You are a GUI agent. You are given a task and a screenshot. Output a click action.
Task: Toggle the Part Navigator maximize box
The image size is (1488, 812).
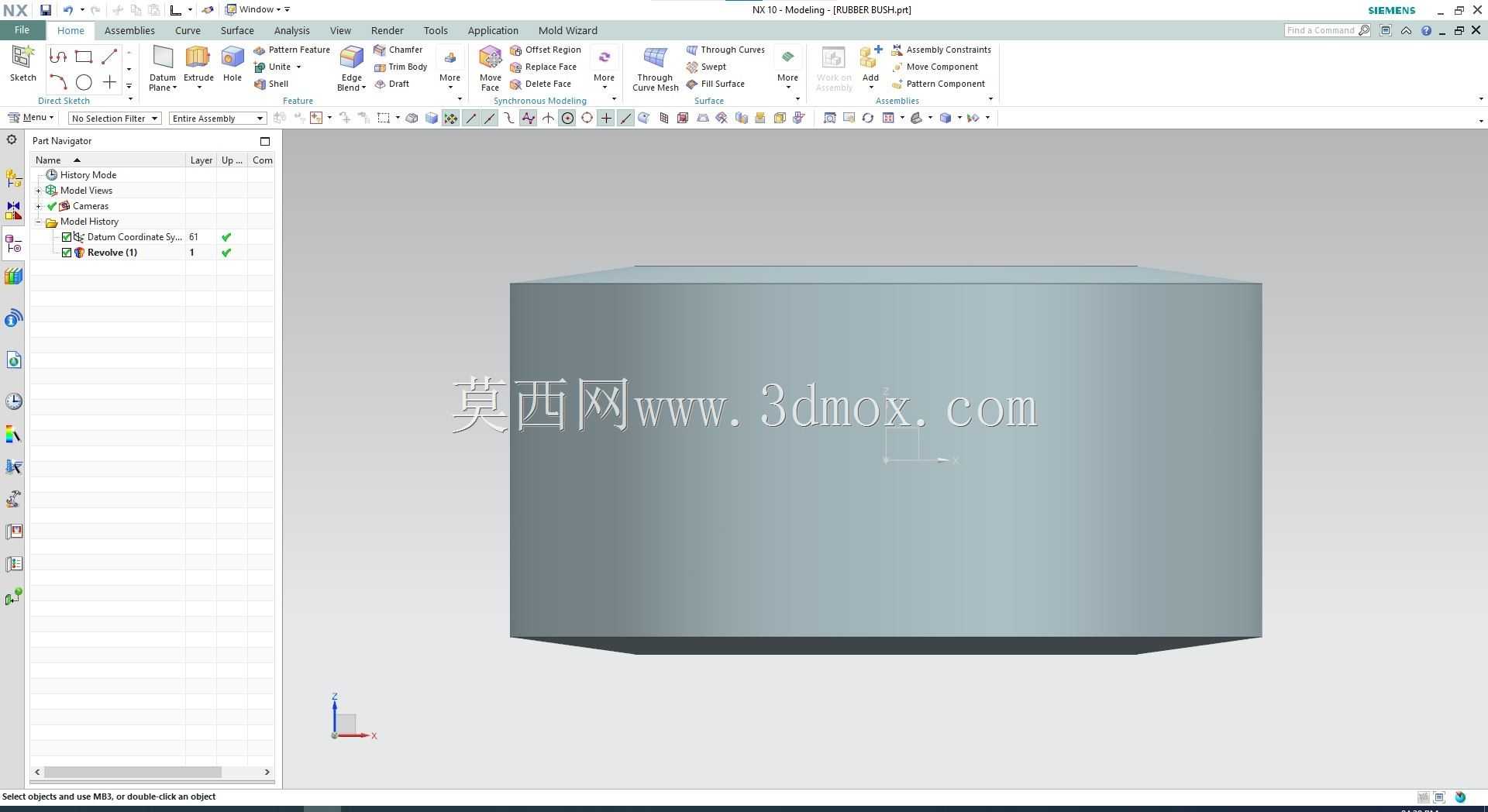[x=265, y=141]
